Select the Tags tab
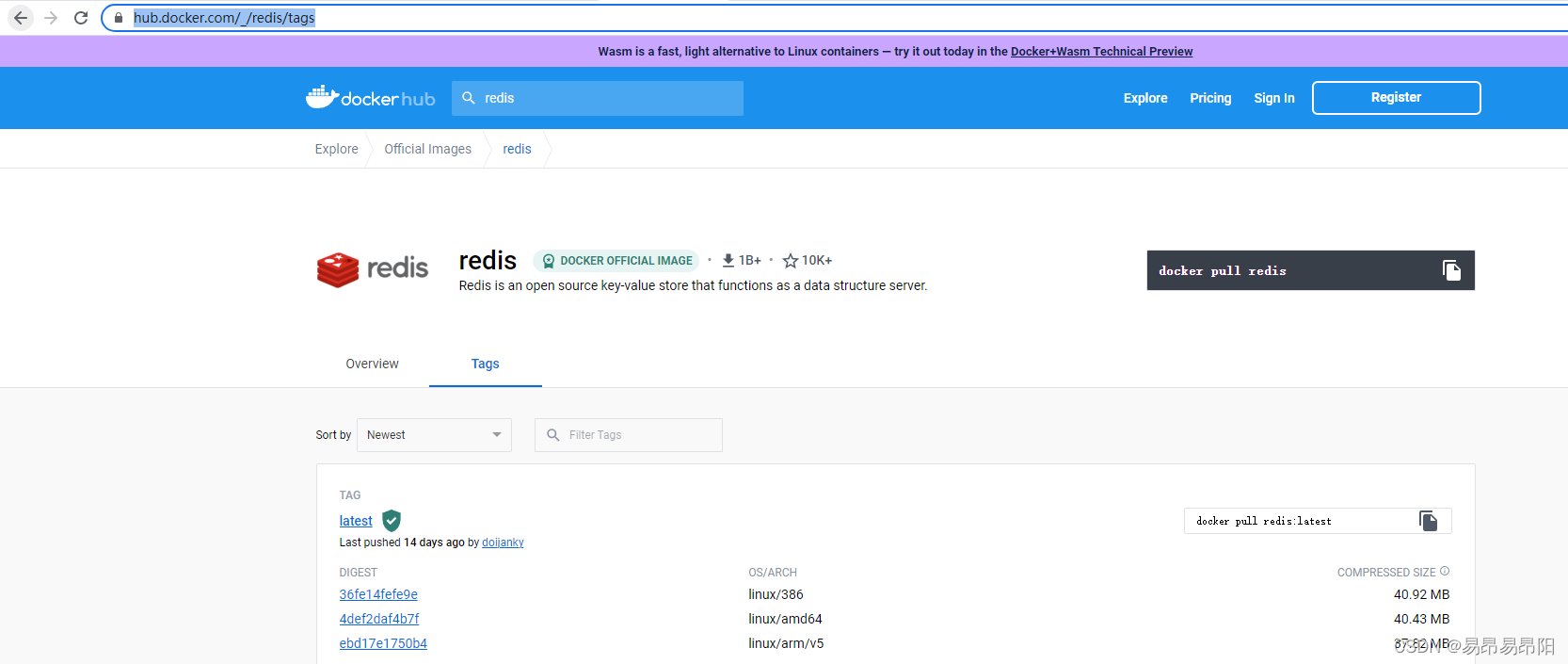The image size is (1568, 664). point(486,364)
